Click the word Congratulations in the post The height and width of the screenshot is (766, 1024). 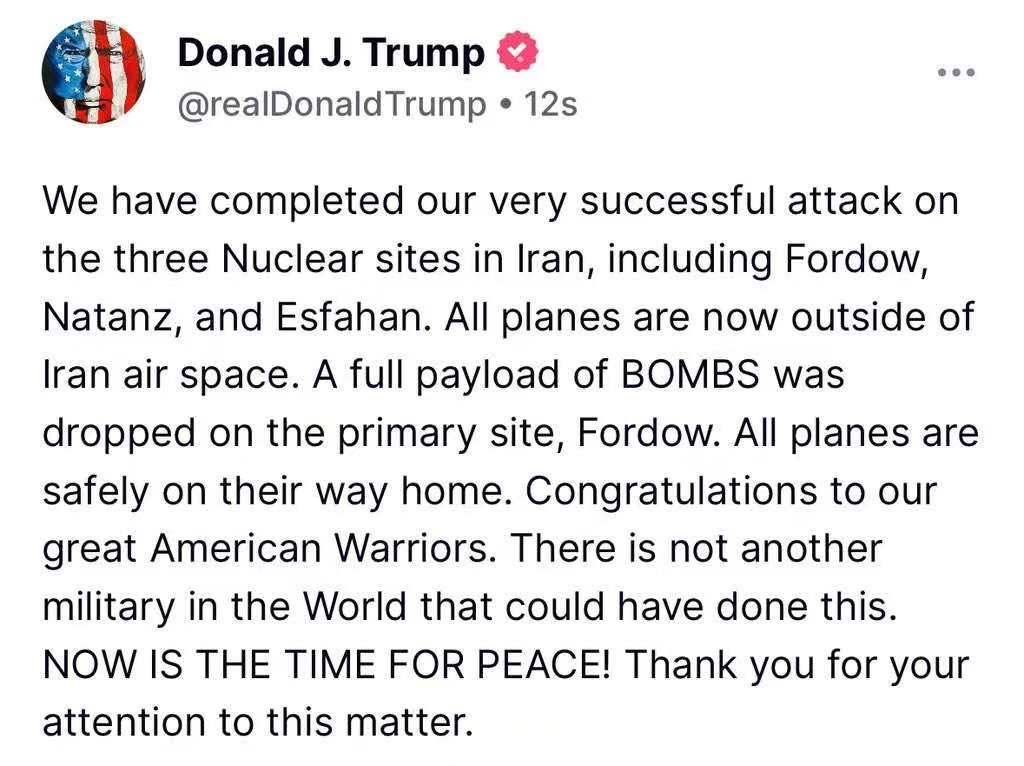671,491
